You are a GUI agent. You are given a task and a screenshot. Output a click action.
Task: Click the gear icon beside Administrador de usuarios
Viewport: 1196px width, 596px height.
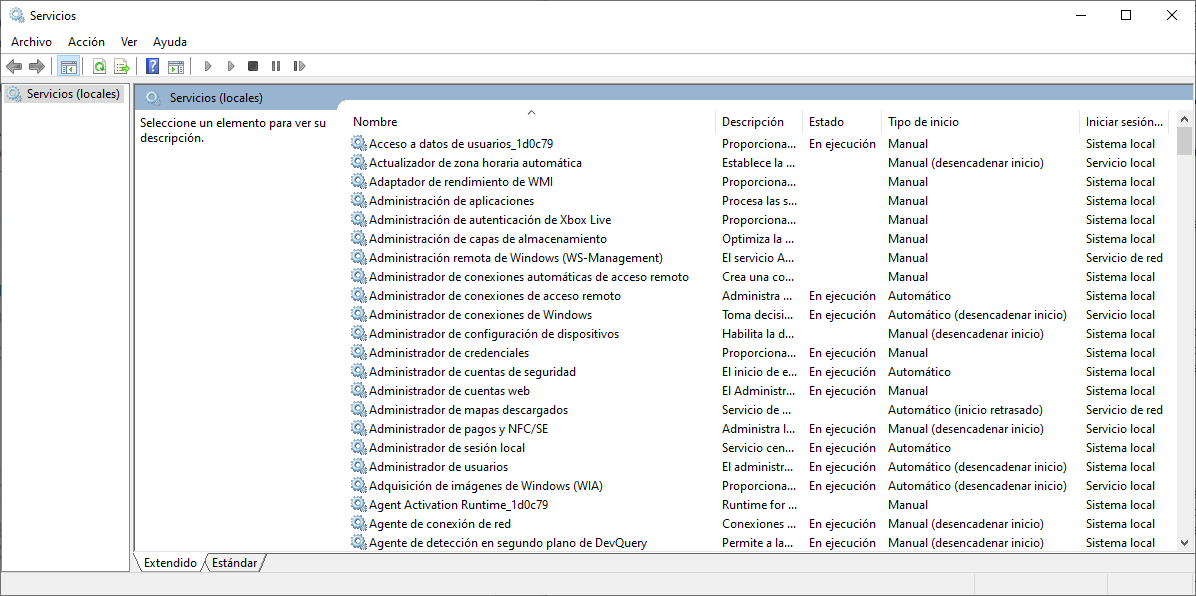[358, 466]
